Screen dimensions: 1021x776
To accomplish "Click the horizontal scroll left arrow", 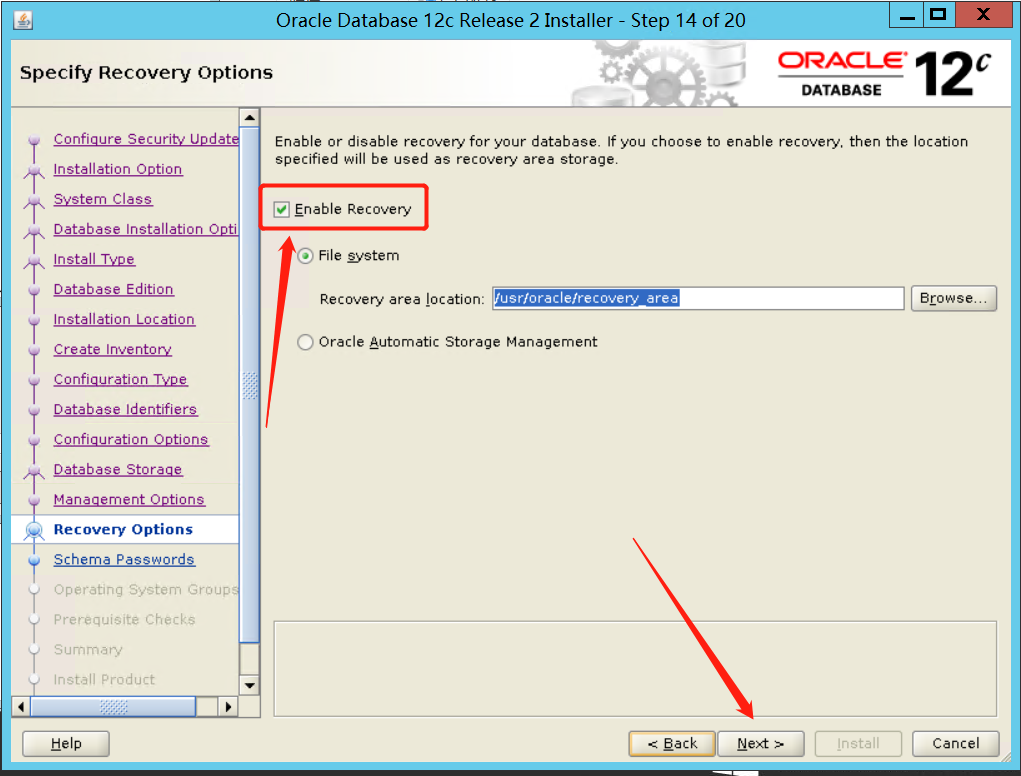I will point(21,706).
